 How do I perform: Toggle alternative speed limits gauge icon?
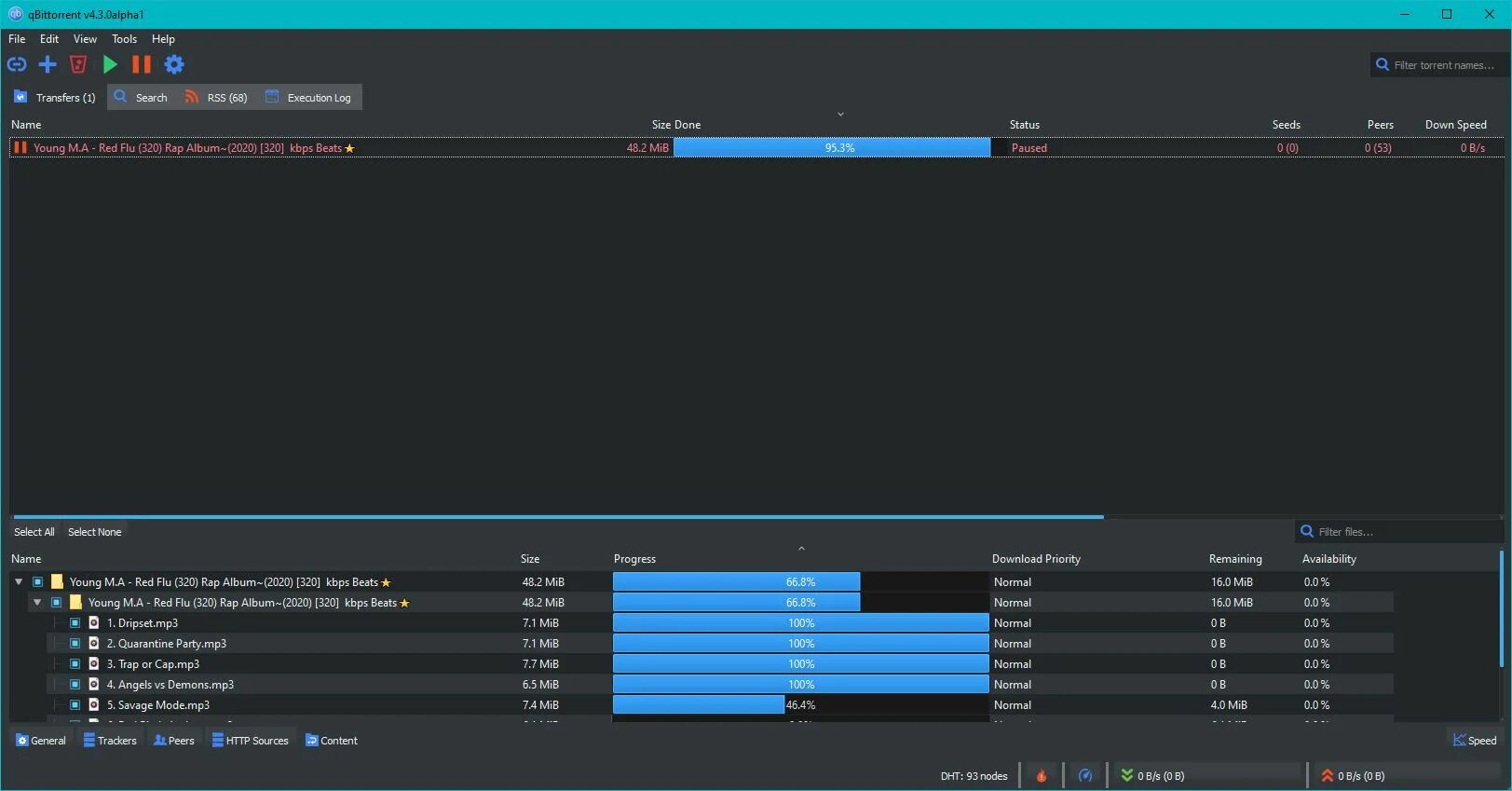click(1085, 775)
